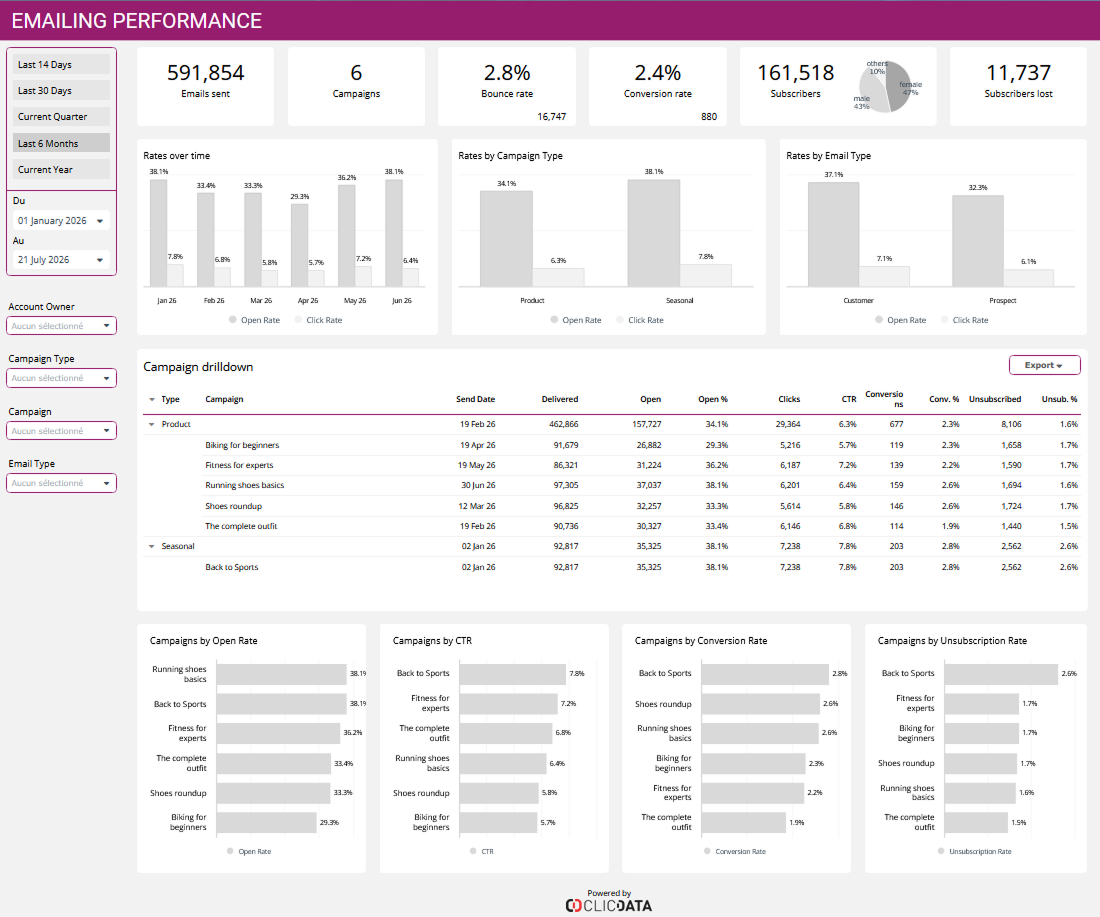This screenshot has width=1100, height=917.
Task: Select the Last 30 Days filter
Action: coord(61,91)
